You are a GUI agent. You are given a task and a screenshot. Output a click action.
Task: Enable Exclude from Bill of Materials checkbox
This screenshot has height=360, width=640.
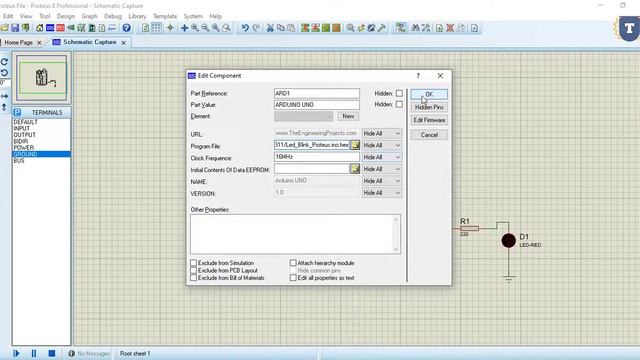193,278
